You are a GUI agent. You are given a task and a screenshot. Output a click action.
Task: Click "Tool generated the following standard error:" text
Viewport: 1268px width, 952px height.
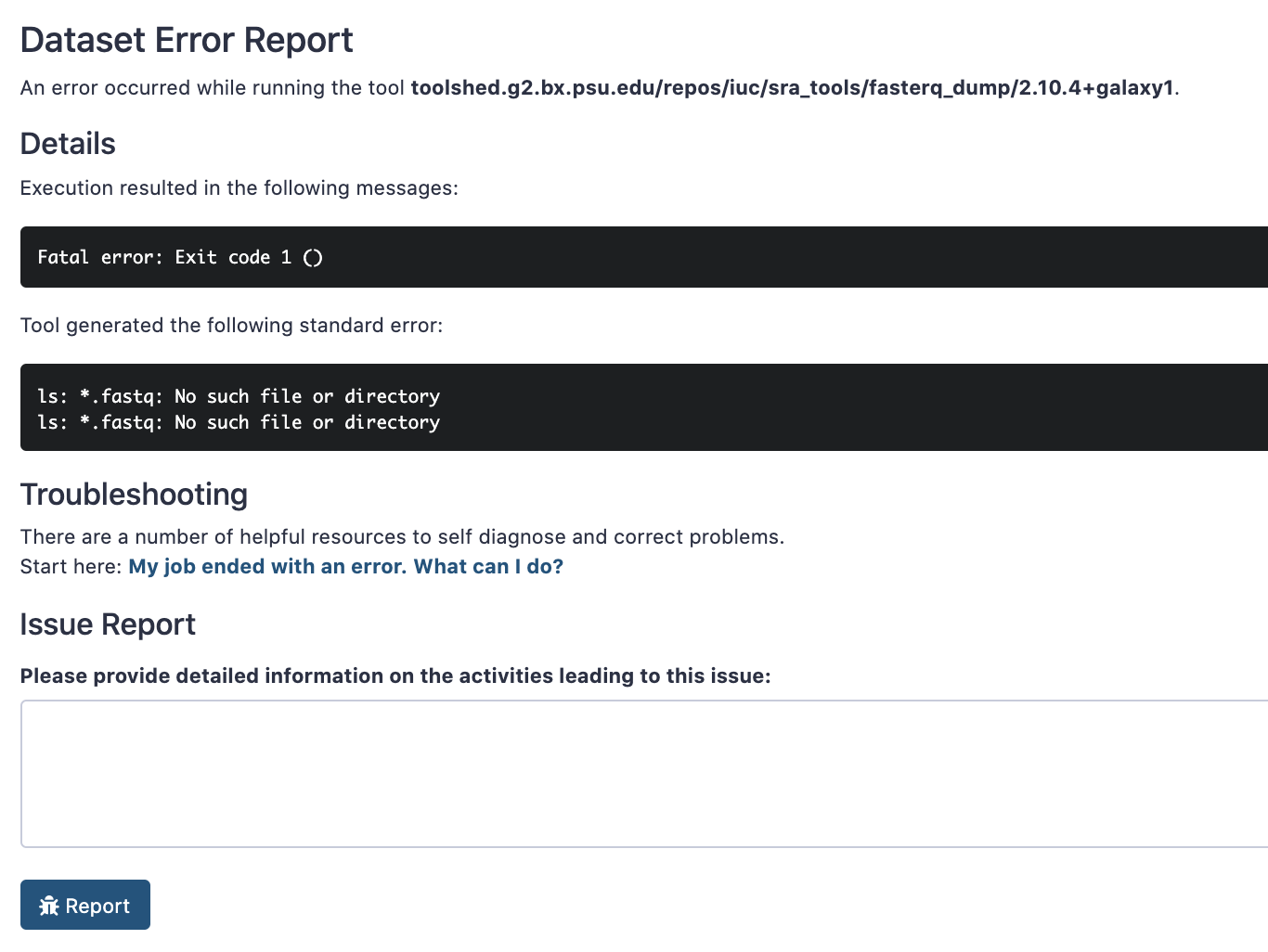tap(232, 325)
